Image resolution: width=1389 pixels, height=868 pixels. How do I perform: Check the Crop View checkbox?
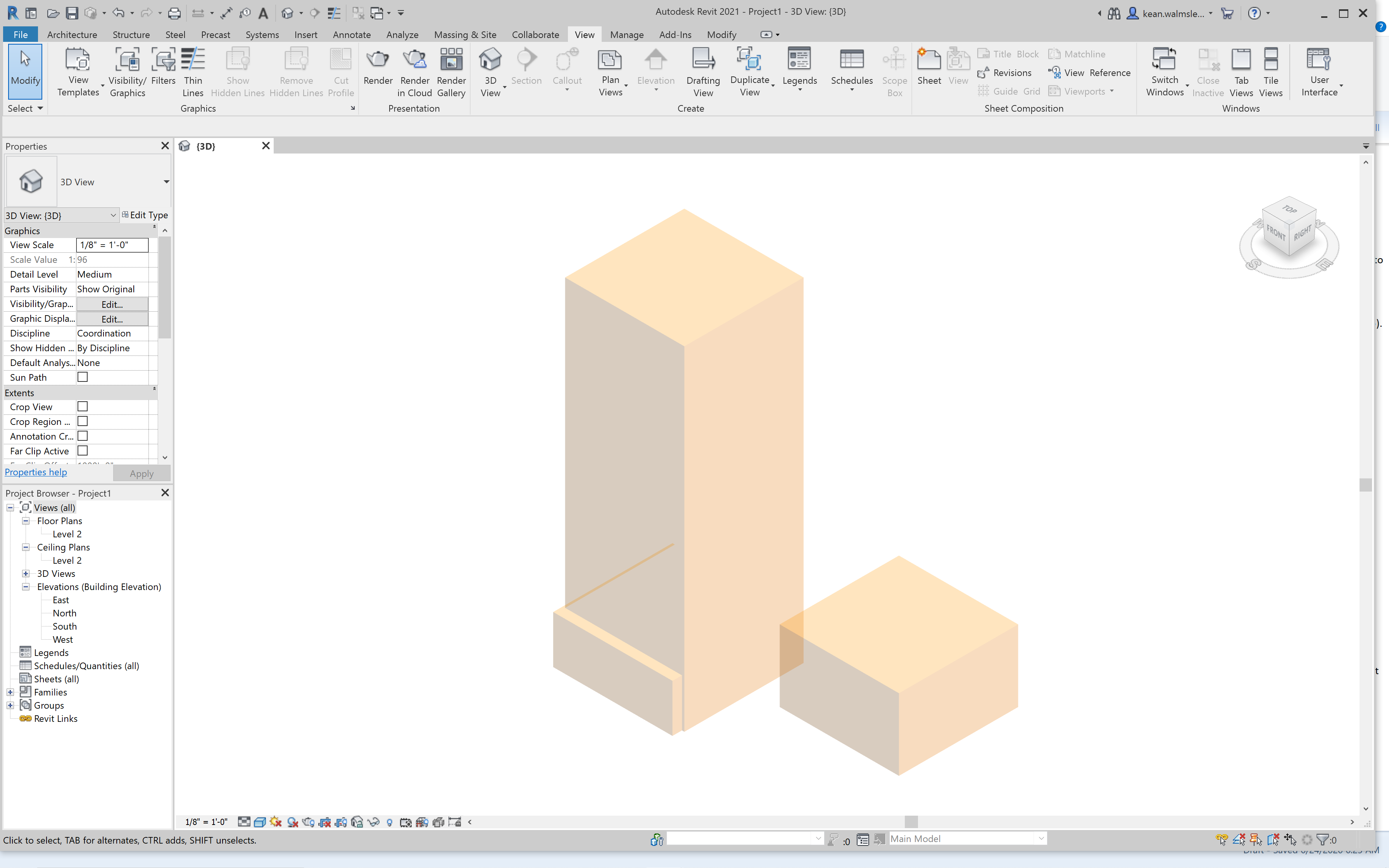[x=83, y=406]
